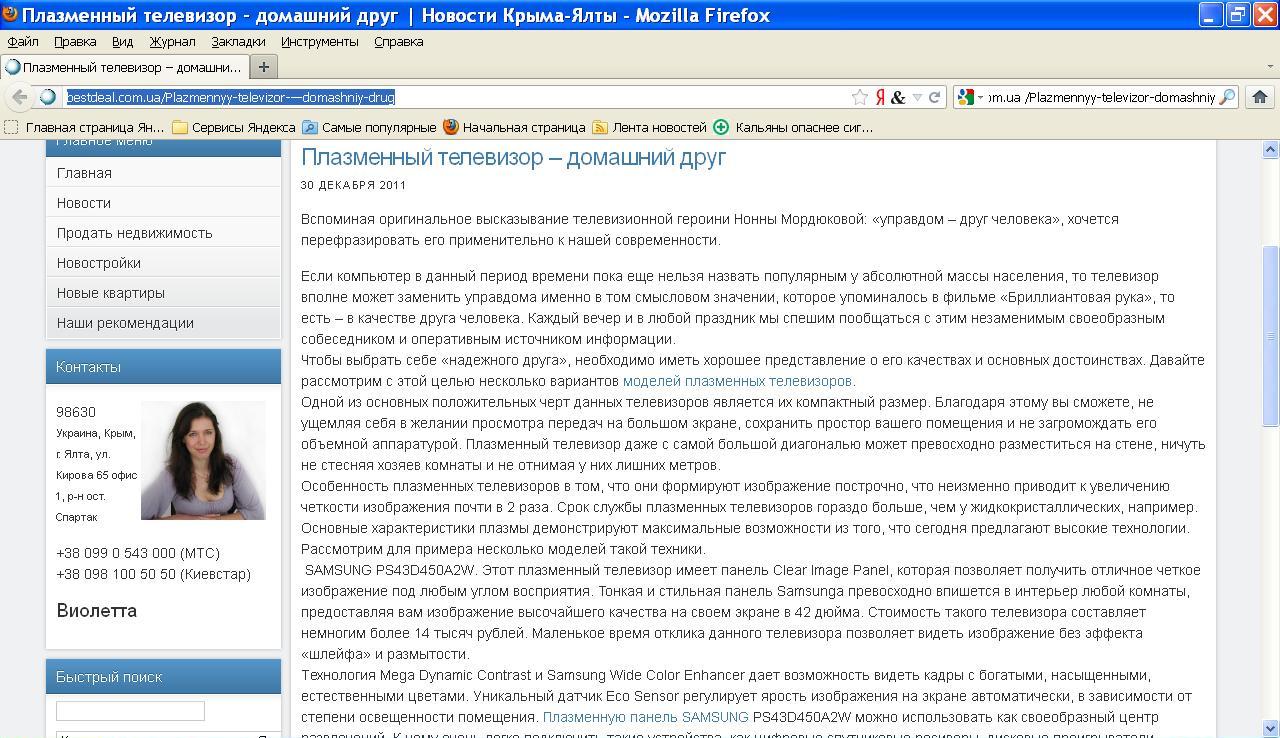Viewport: 1280px width, 738px height.
Task: Open the Инструменты menu
Action: 319,41
